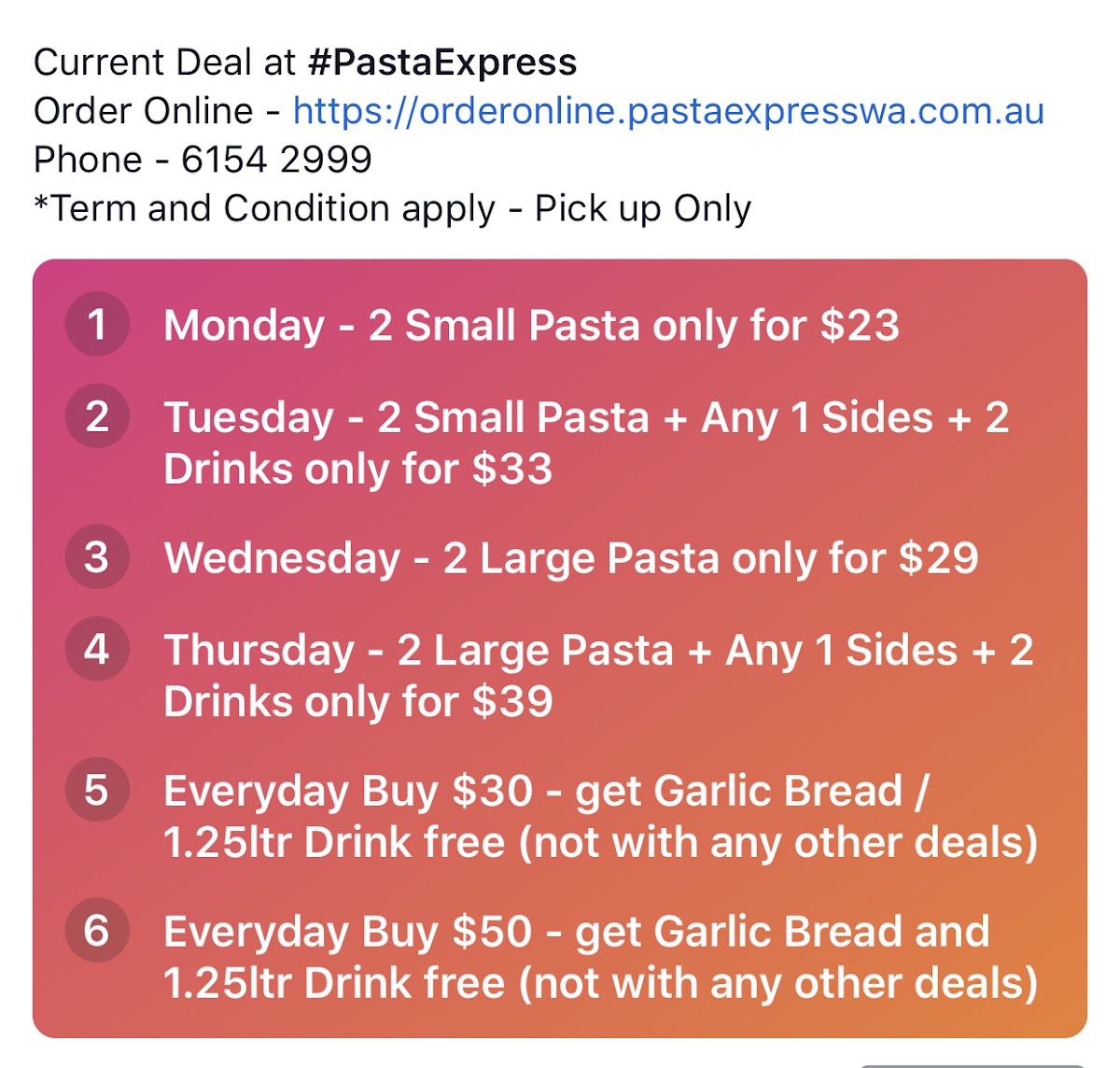Select the Thursday $39 deal text
Screen dimensions: 1120x1068
coord(597,676)
